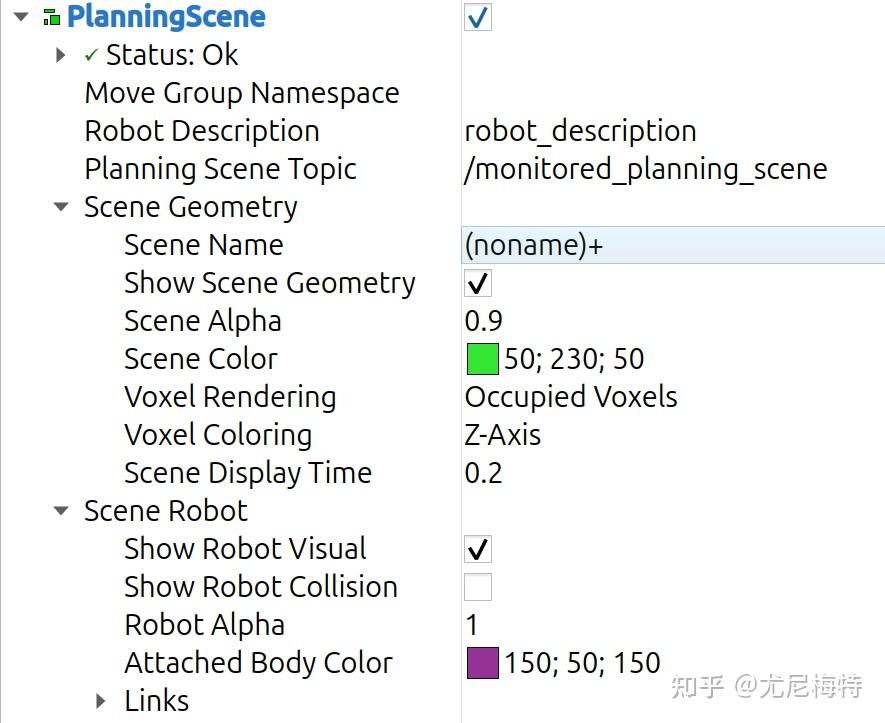Viewport: 885px width, 723px height.
Task: Edit the Scene Display Time value 0.2
Action: (x=483, y=473)
